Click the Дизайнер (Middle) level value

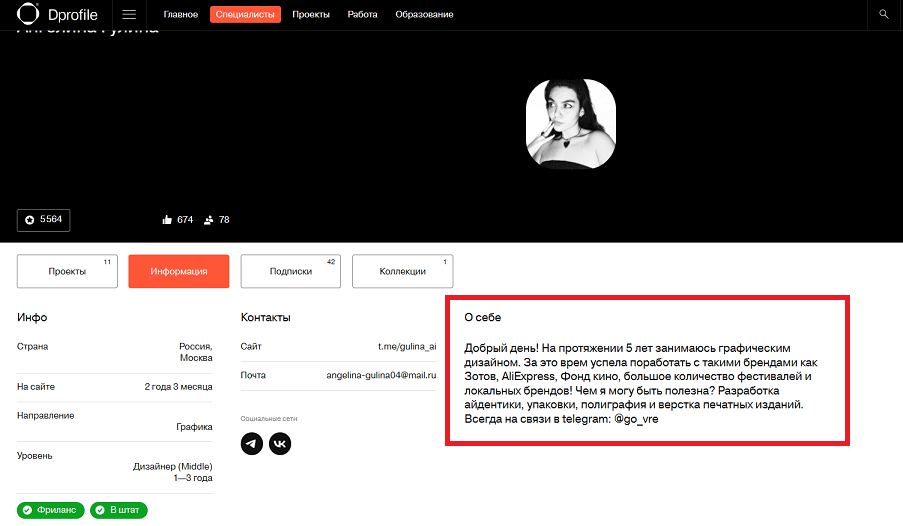[173, 467]
